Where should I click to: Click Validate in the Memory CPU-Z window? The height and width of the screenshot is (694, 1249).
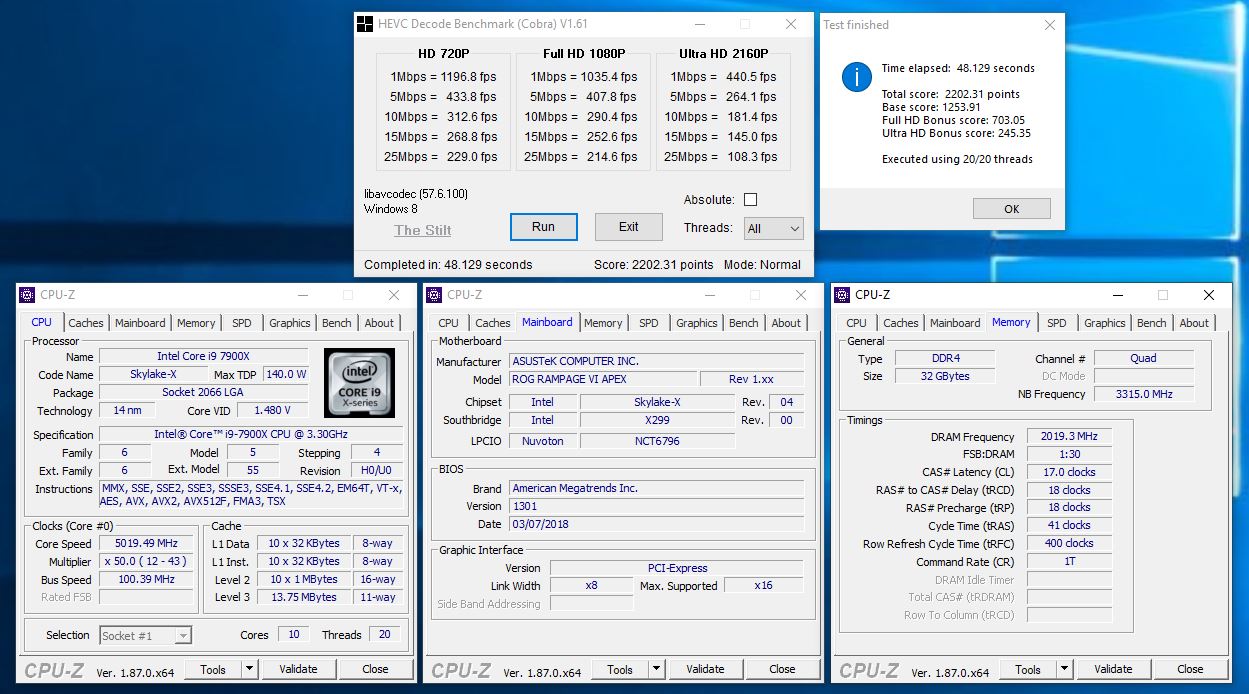(1113, 669)
